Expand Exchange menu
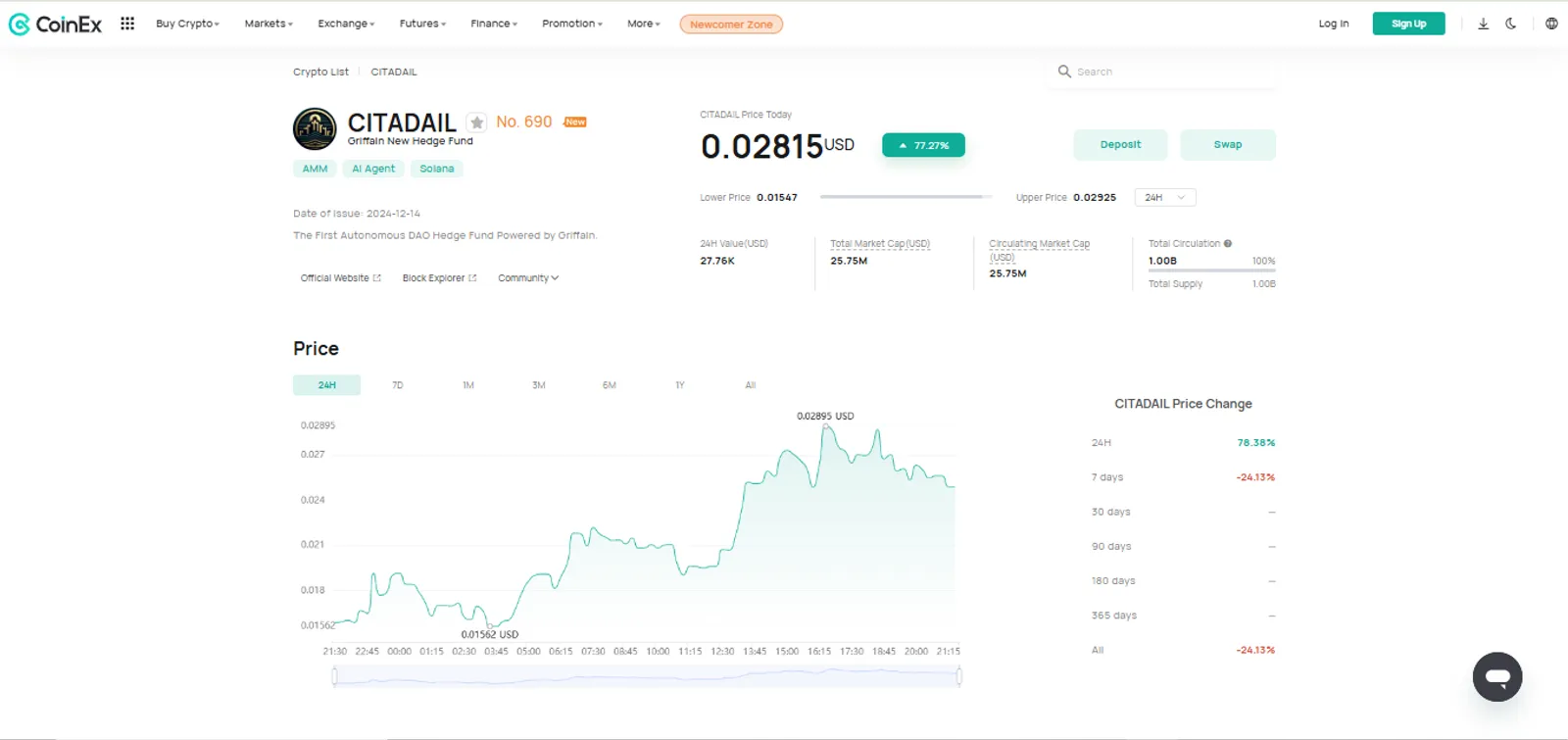This screenshot has width=1568, height=740. (346, 24)
